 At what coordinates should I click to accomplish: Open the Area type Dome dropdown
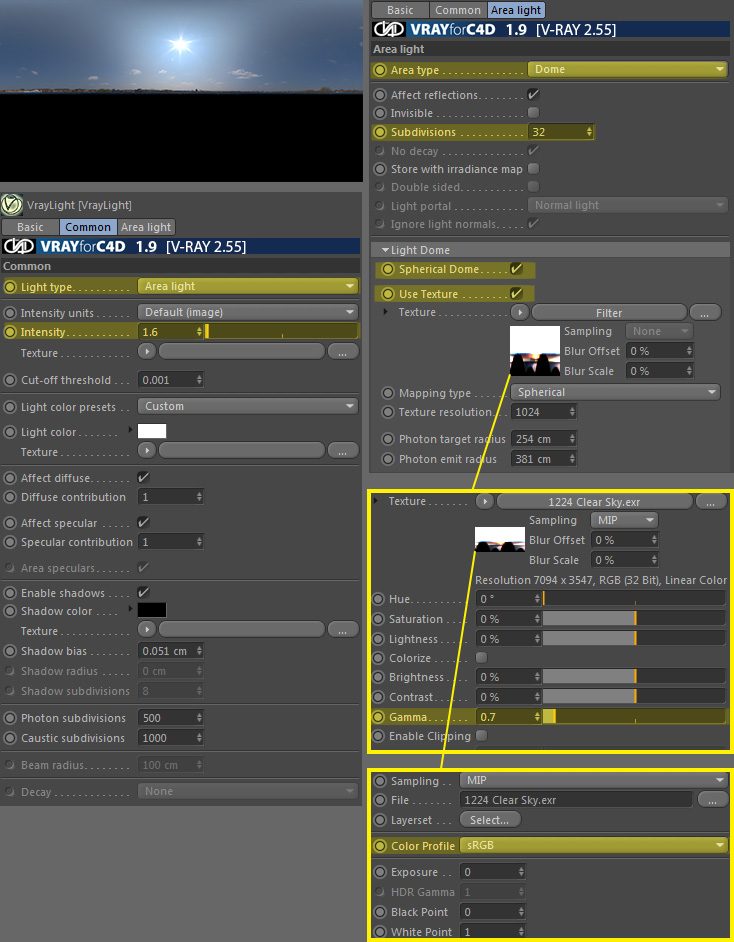point(627,69)
